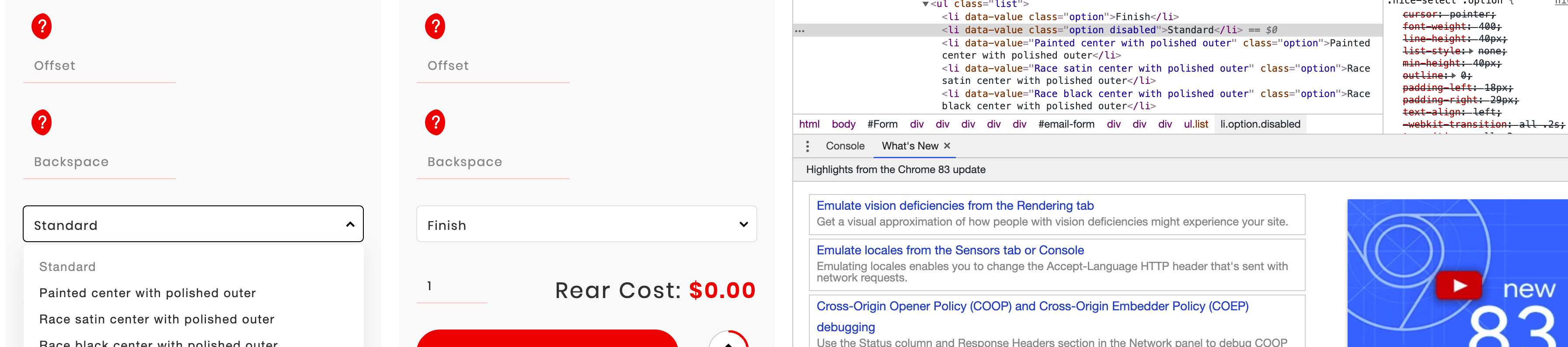Open Emulate locales from the Sensors tab link

click(x=950, y=250)
